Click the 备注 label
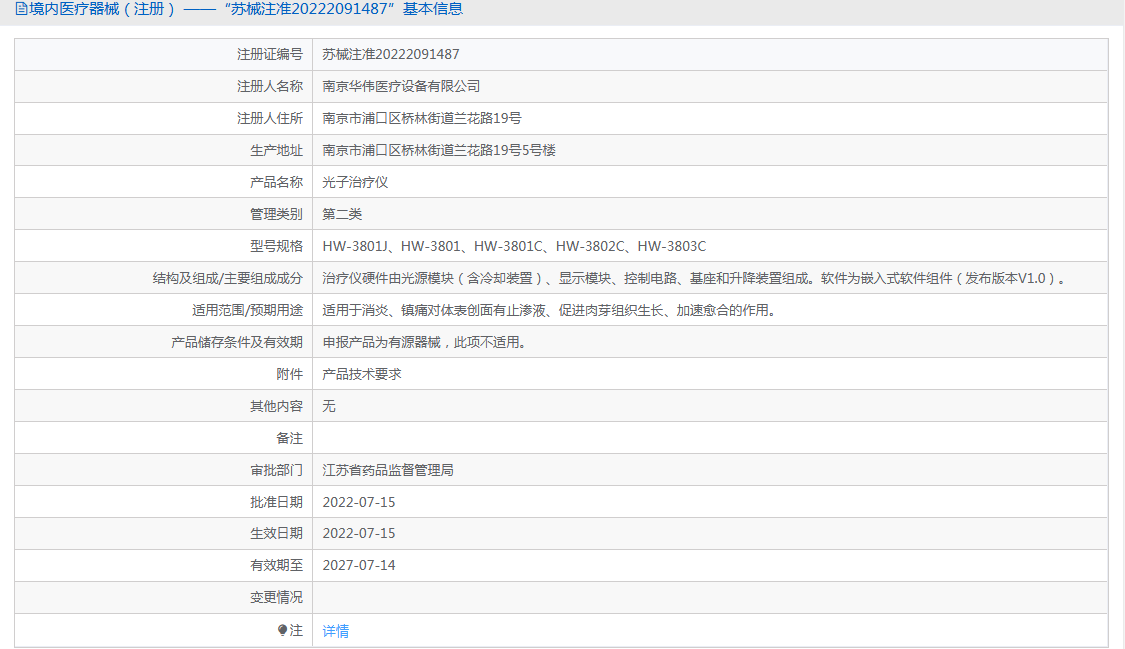Image resolution: width=1125 pixels, height=649 pixels. tap(290, 438)
